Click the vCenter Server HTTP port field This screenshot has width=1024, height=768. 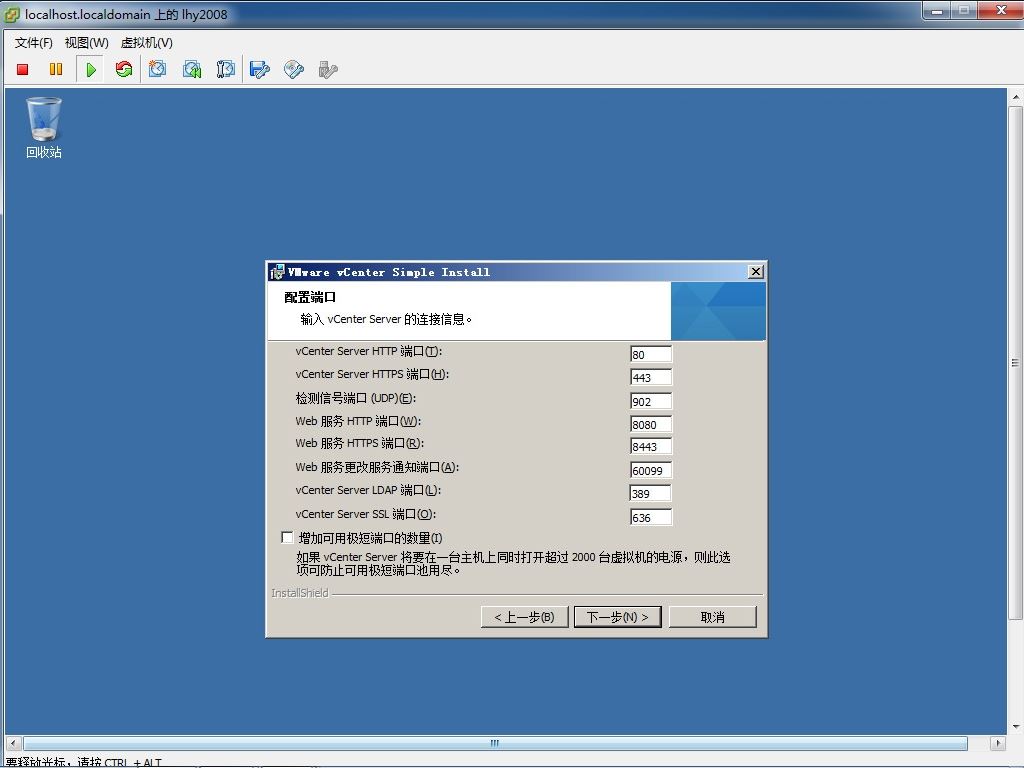(x=650, y=354)
